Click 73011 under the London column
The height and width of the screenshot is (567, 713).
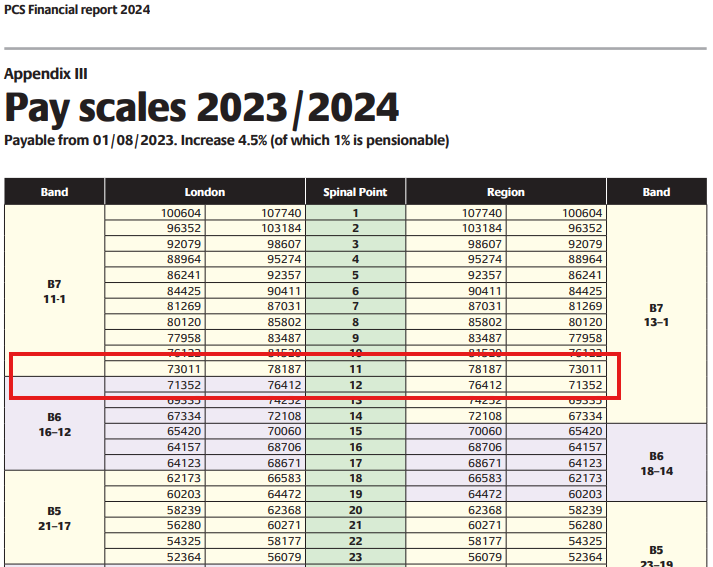click(x=180, y=369)
